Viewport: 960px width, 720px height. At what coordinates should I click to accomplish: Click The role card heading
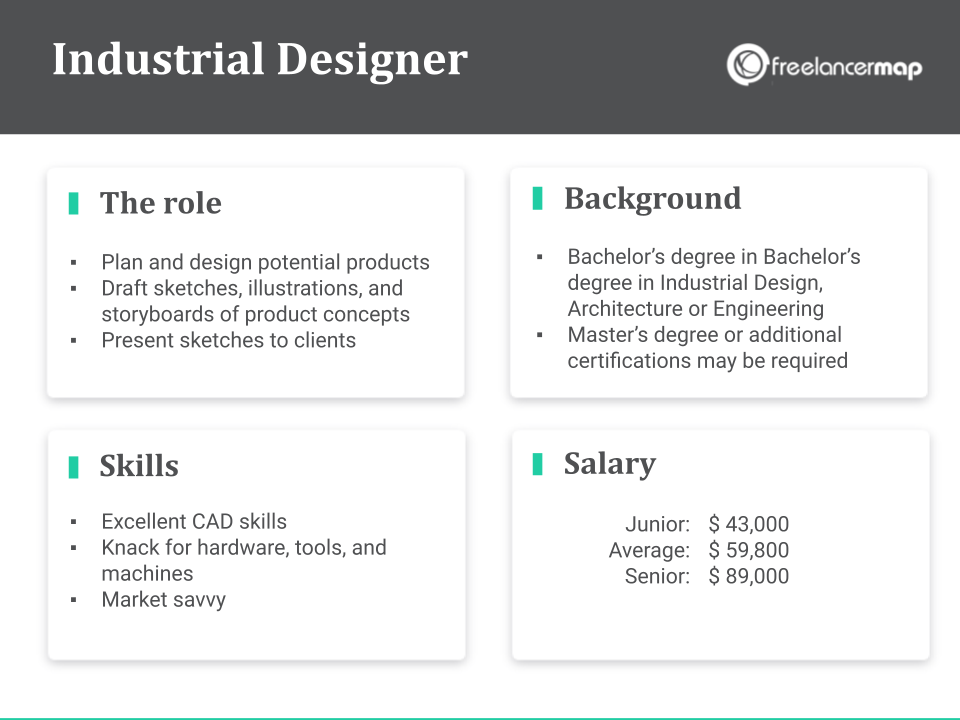tap(161, 203)
